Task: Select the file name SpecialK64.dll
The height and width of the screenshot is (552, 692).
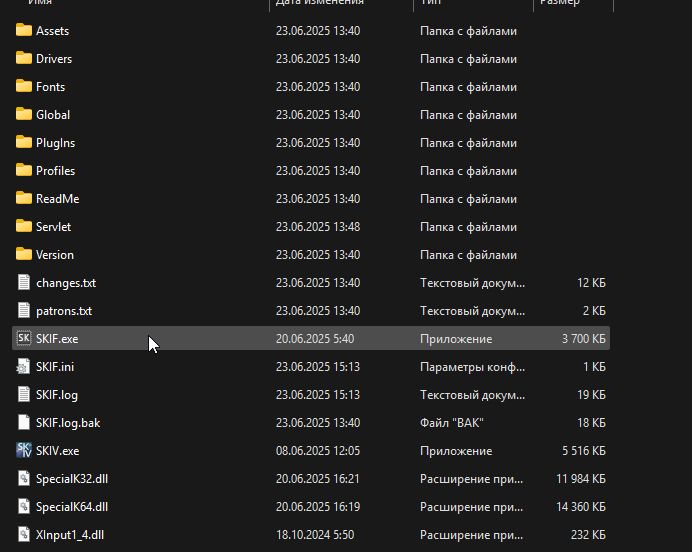Action: [x=72, y=507]
